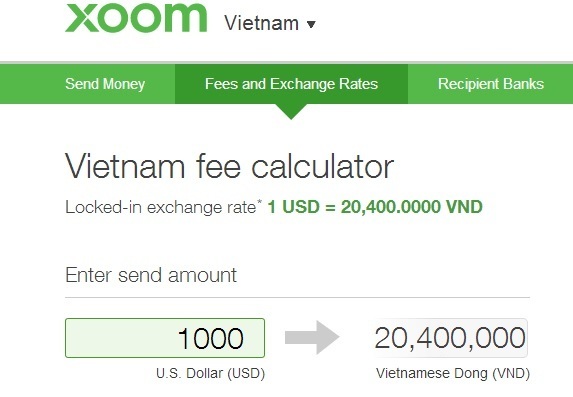Focus the U.S. Dollar send amount field
The image size is (573, 397).
pos(165,338)
